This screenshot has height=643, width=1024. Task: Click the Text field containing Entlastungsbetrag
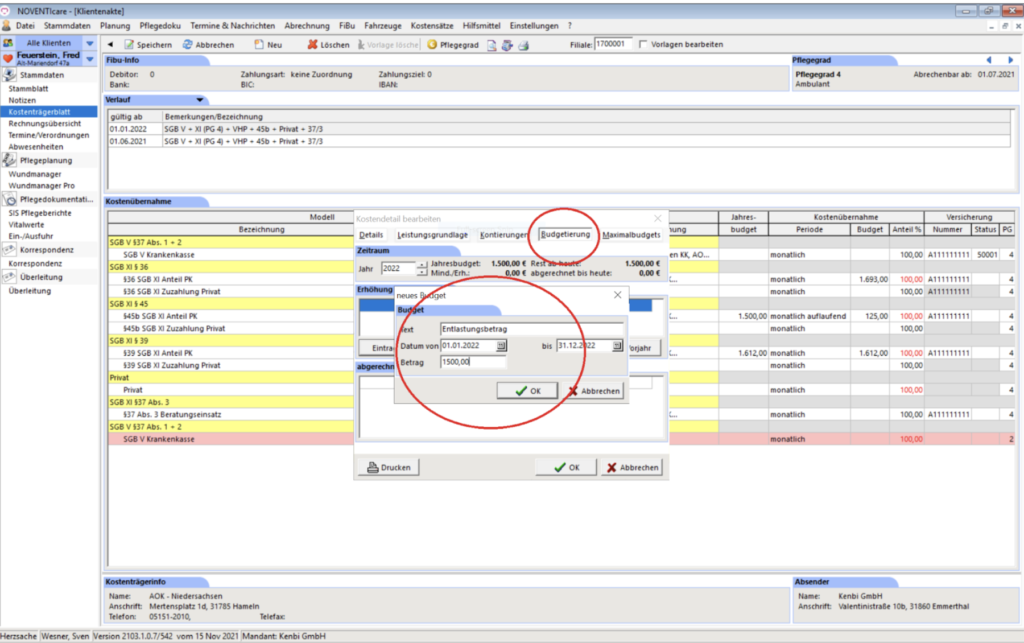[x=532, y=329]
